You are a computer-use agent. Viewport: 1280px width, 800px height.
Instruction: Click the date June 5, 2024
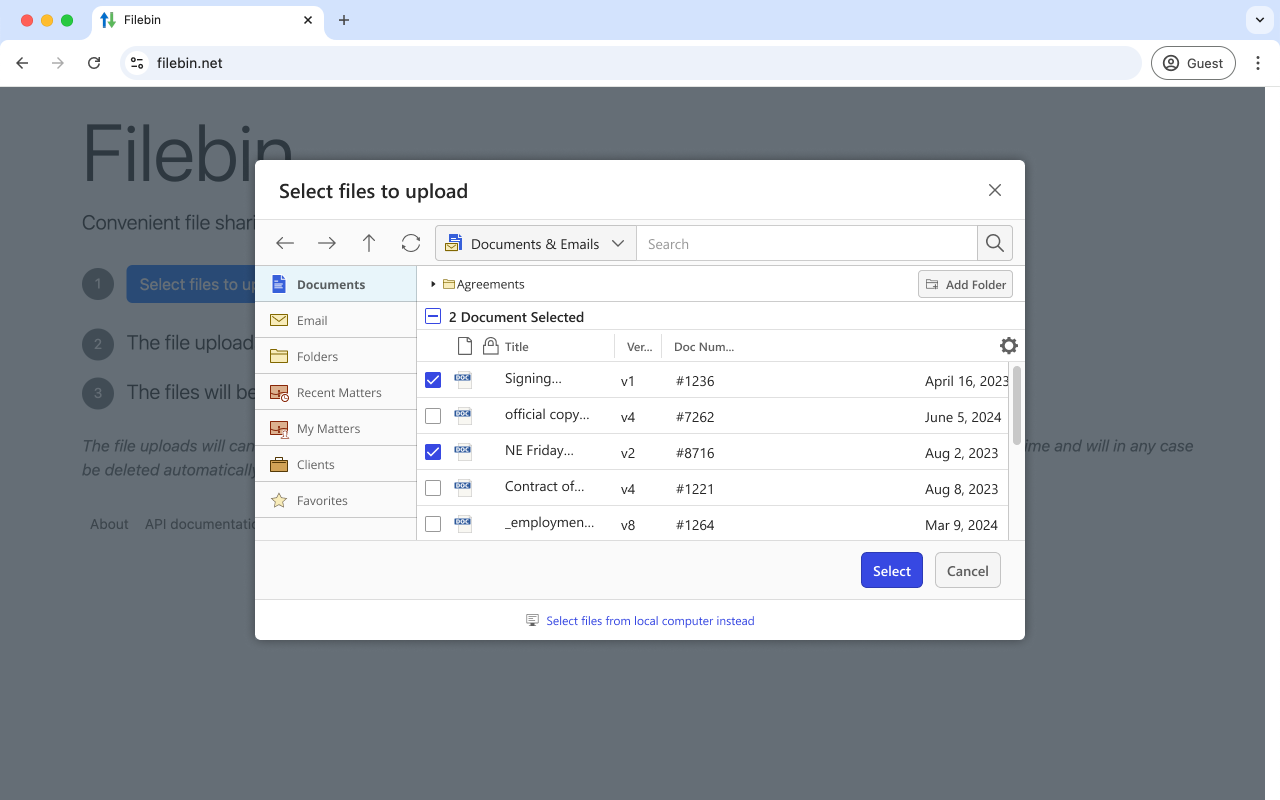[963, 417]
